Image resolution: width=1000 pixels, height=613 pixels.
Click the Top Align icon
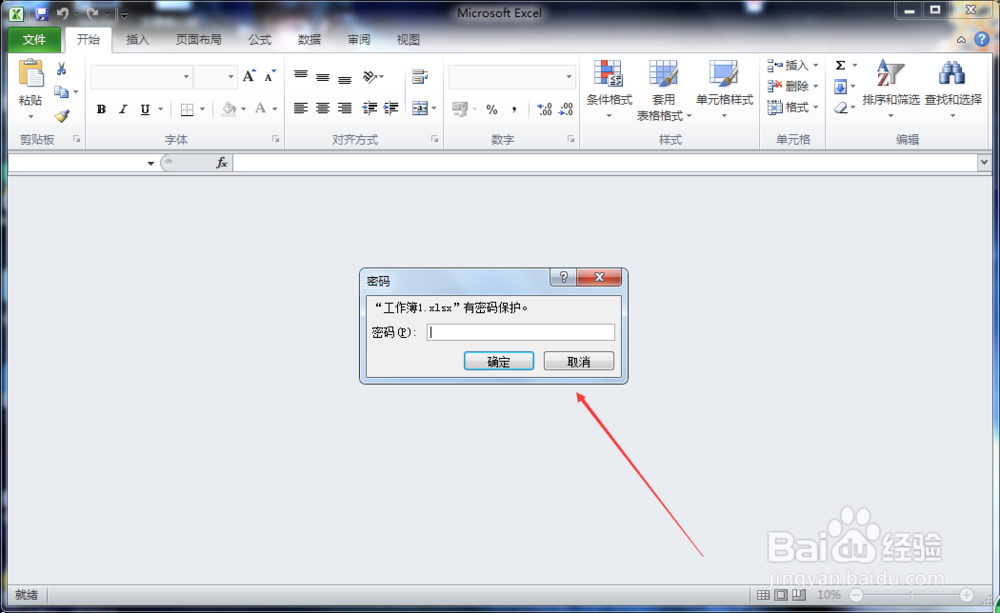coord(300,76)
